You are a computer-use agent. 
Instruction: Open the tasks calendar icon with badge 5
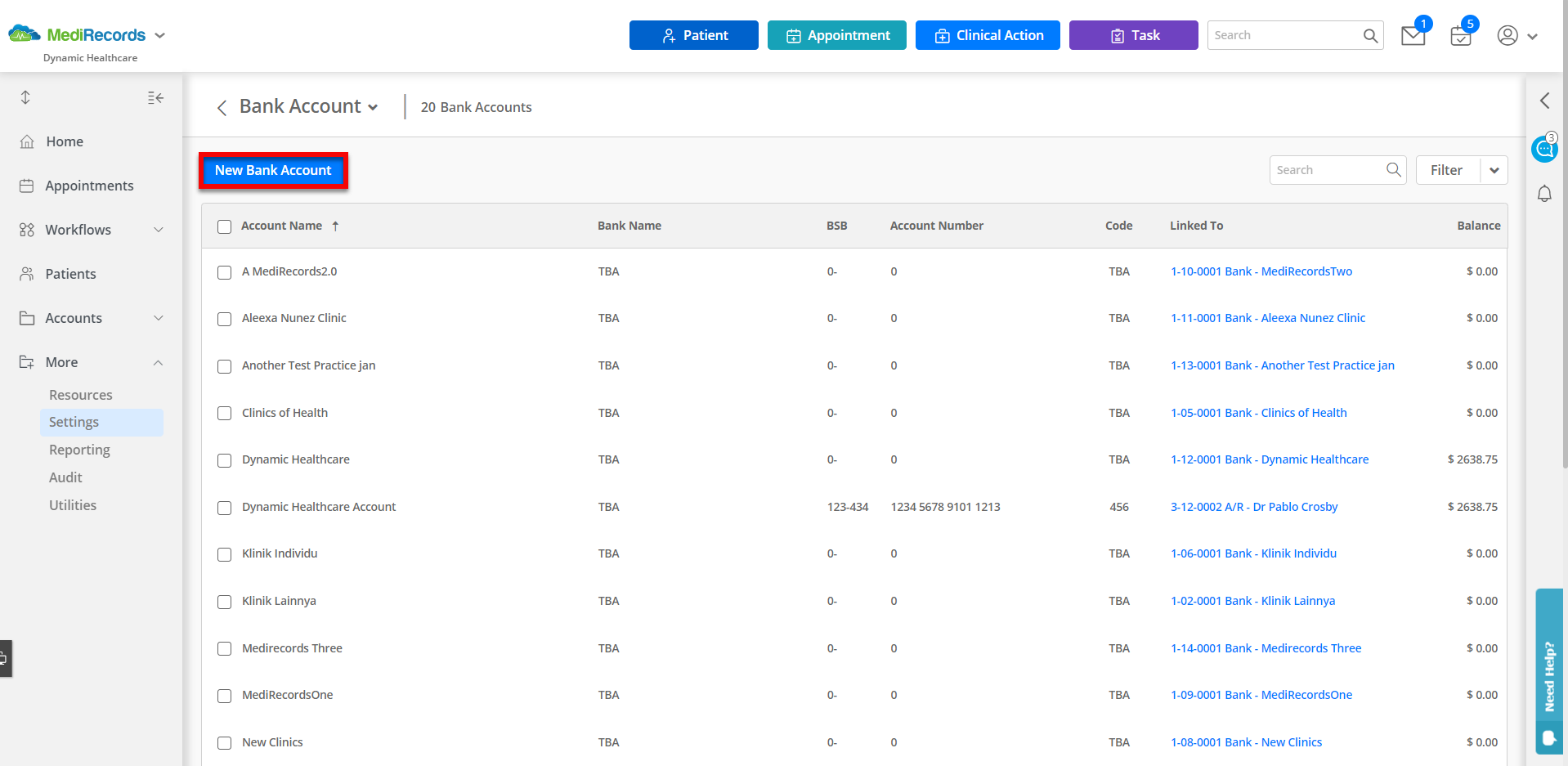[x=1461, y=36]
